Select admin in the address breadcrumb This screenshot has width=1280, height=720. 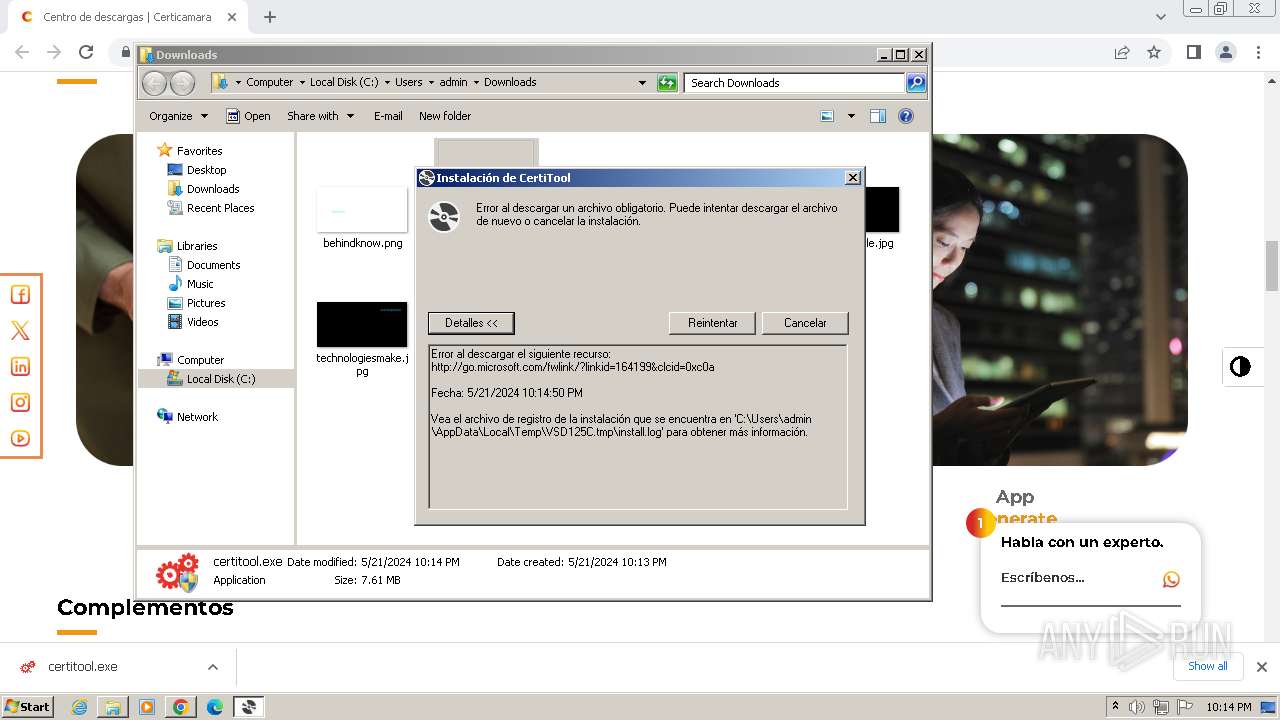453,82
